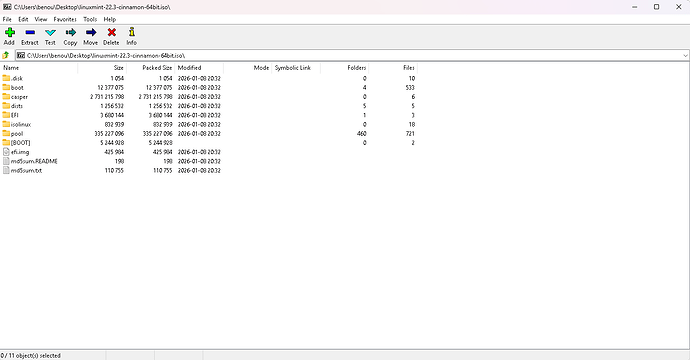
Task: Open the Info tool
Action: [132, 33]
